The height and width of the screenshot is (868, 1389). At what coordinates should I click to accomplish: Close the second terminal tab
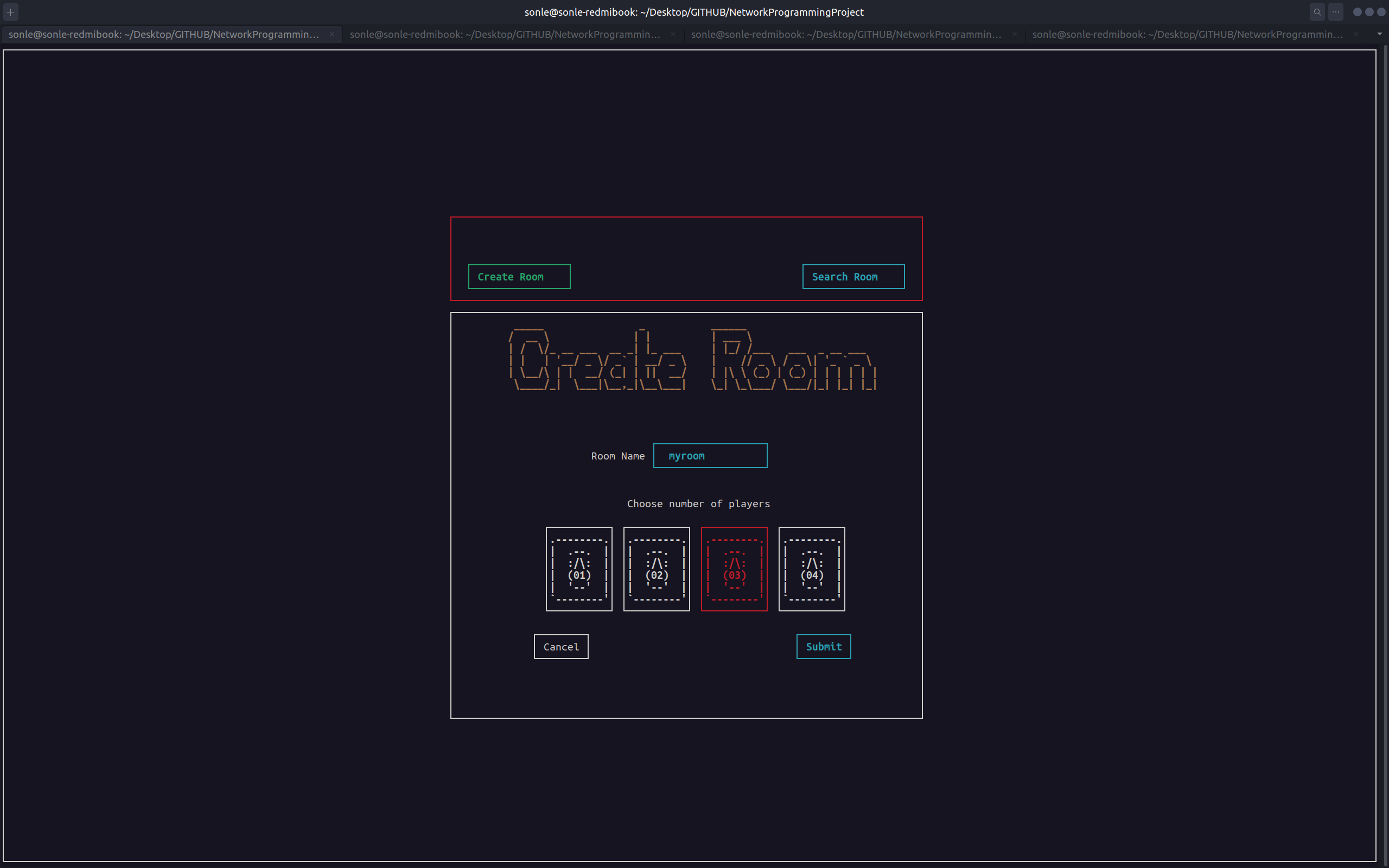click(x=673, y=34)
